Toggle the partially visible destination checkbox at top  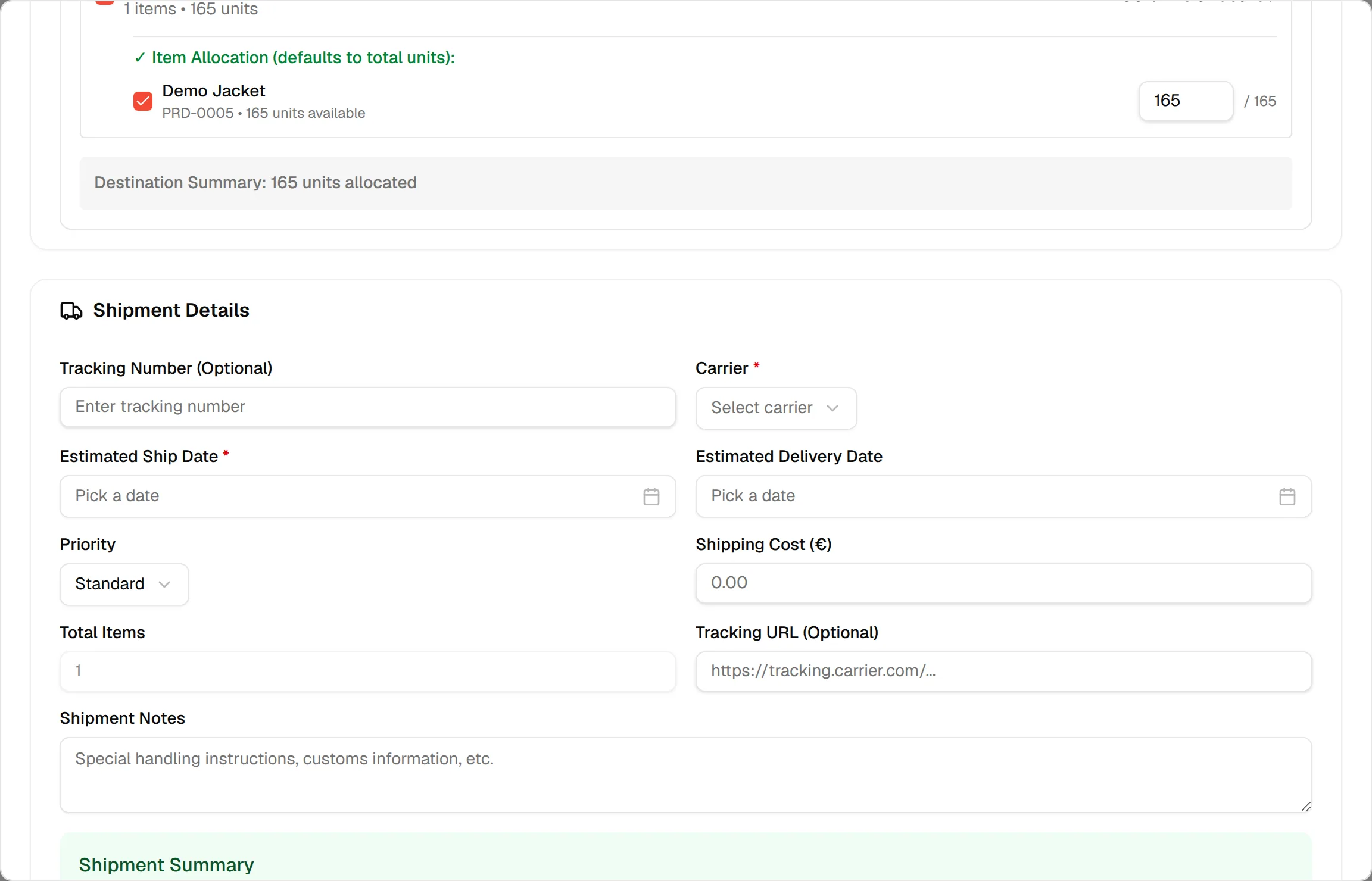tap(105, 2)
